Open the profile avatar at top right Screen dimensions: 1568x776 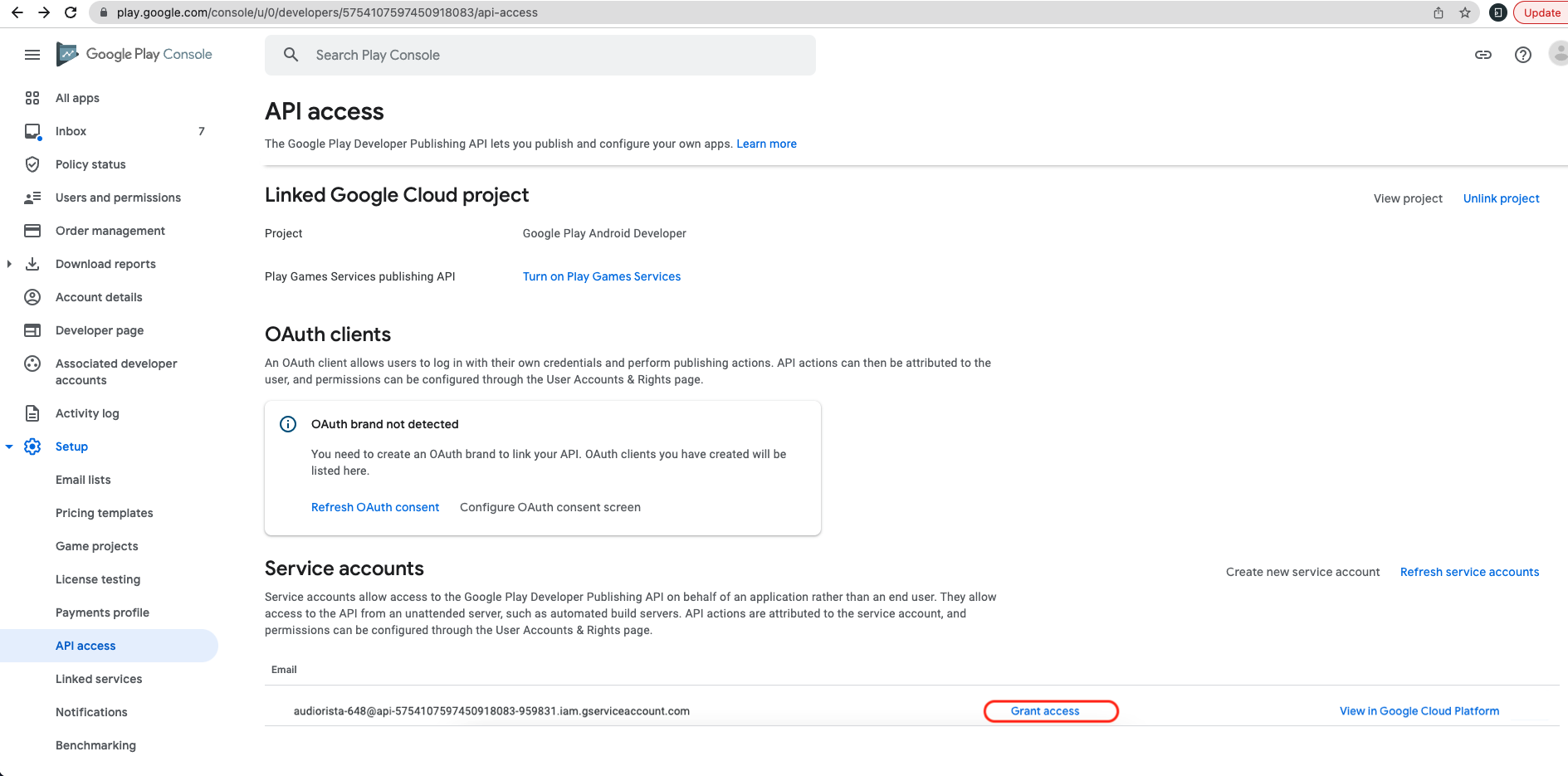tap(1559, 55)
